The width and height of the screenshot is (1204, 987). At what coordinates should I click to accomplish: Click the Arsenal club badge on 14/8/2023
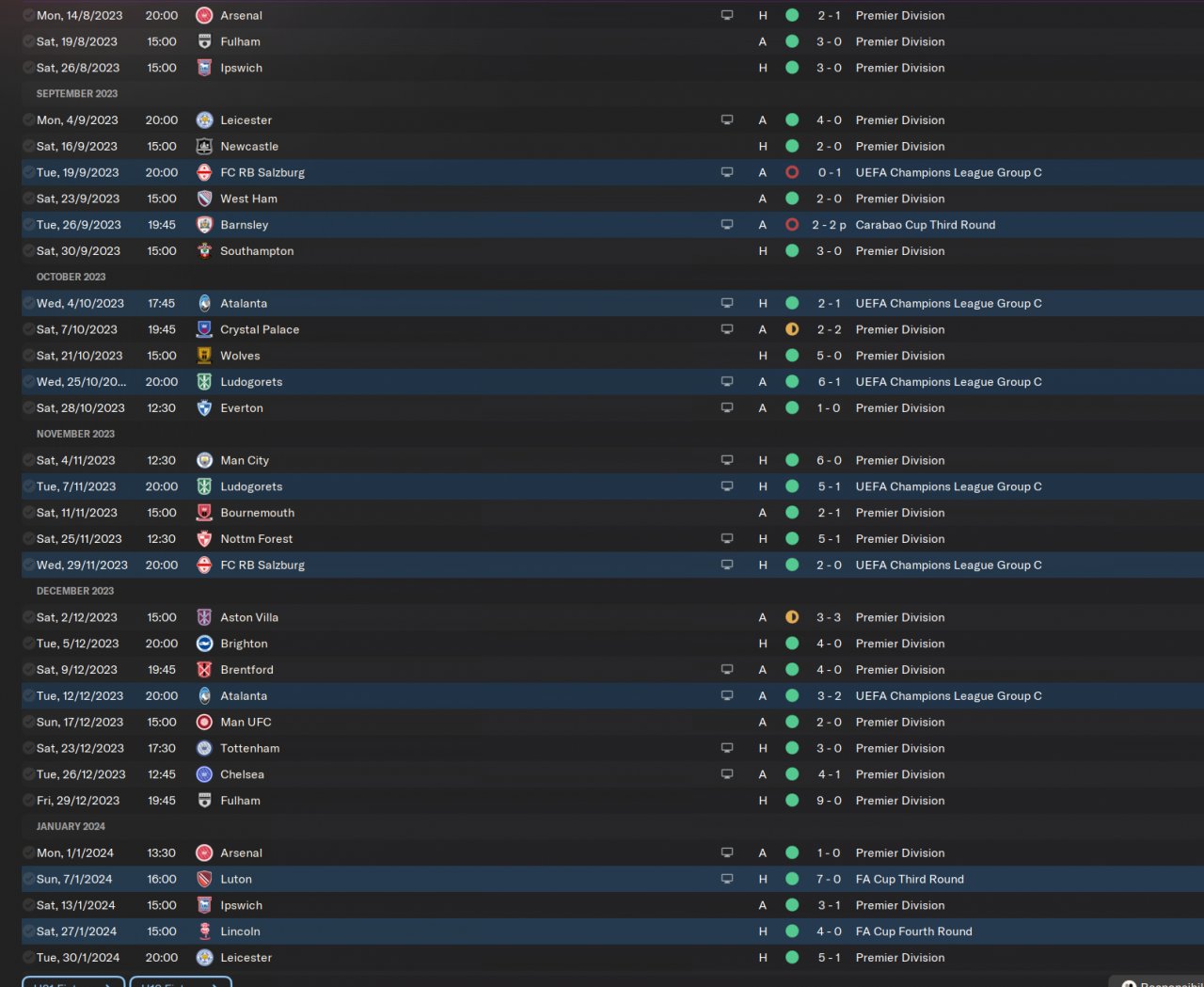point(204,16)
